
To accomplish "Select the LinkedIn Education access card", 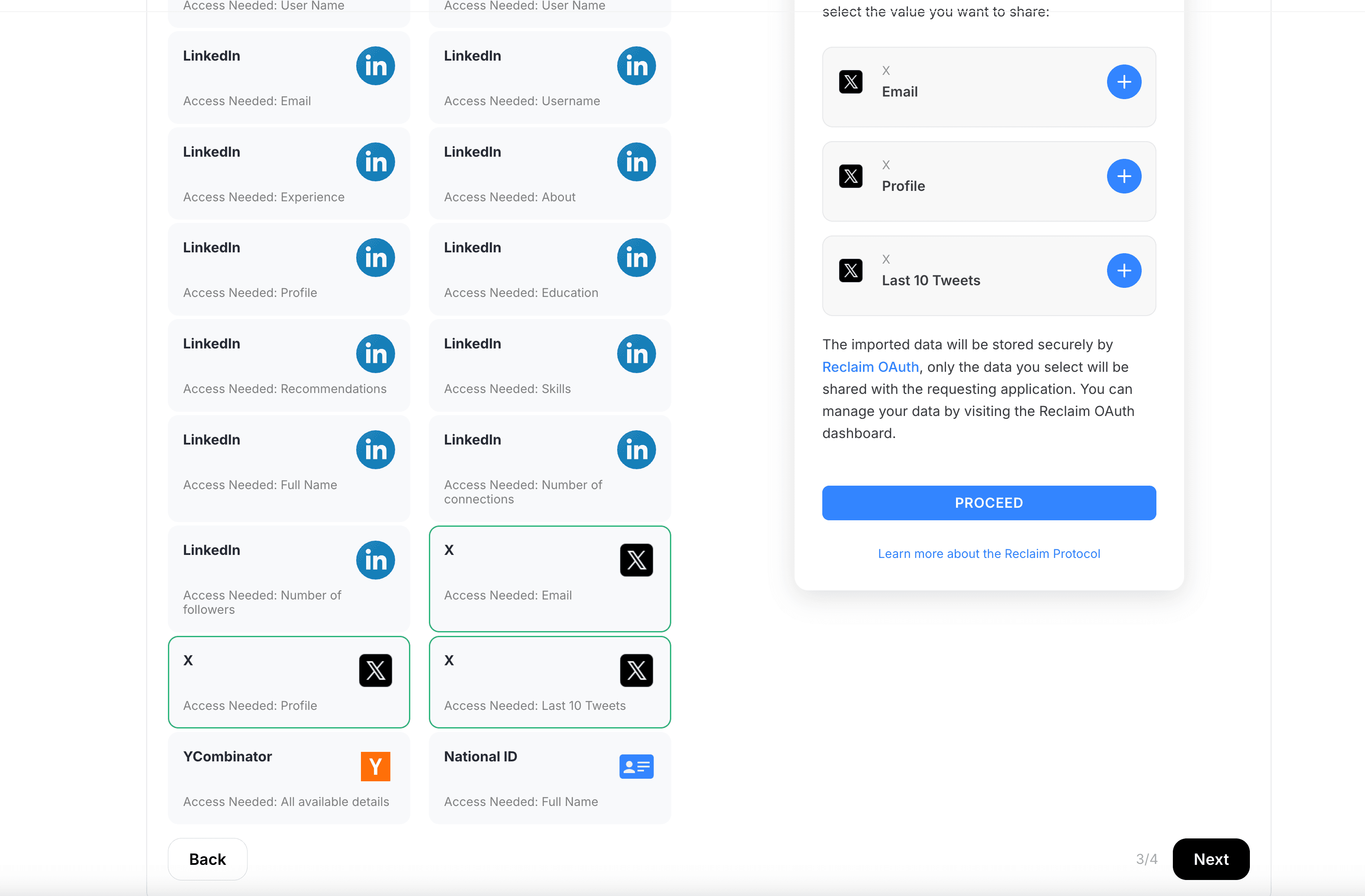I will [550, 269].
